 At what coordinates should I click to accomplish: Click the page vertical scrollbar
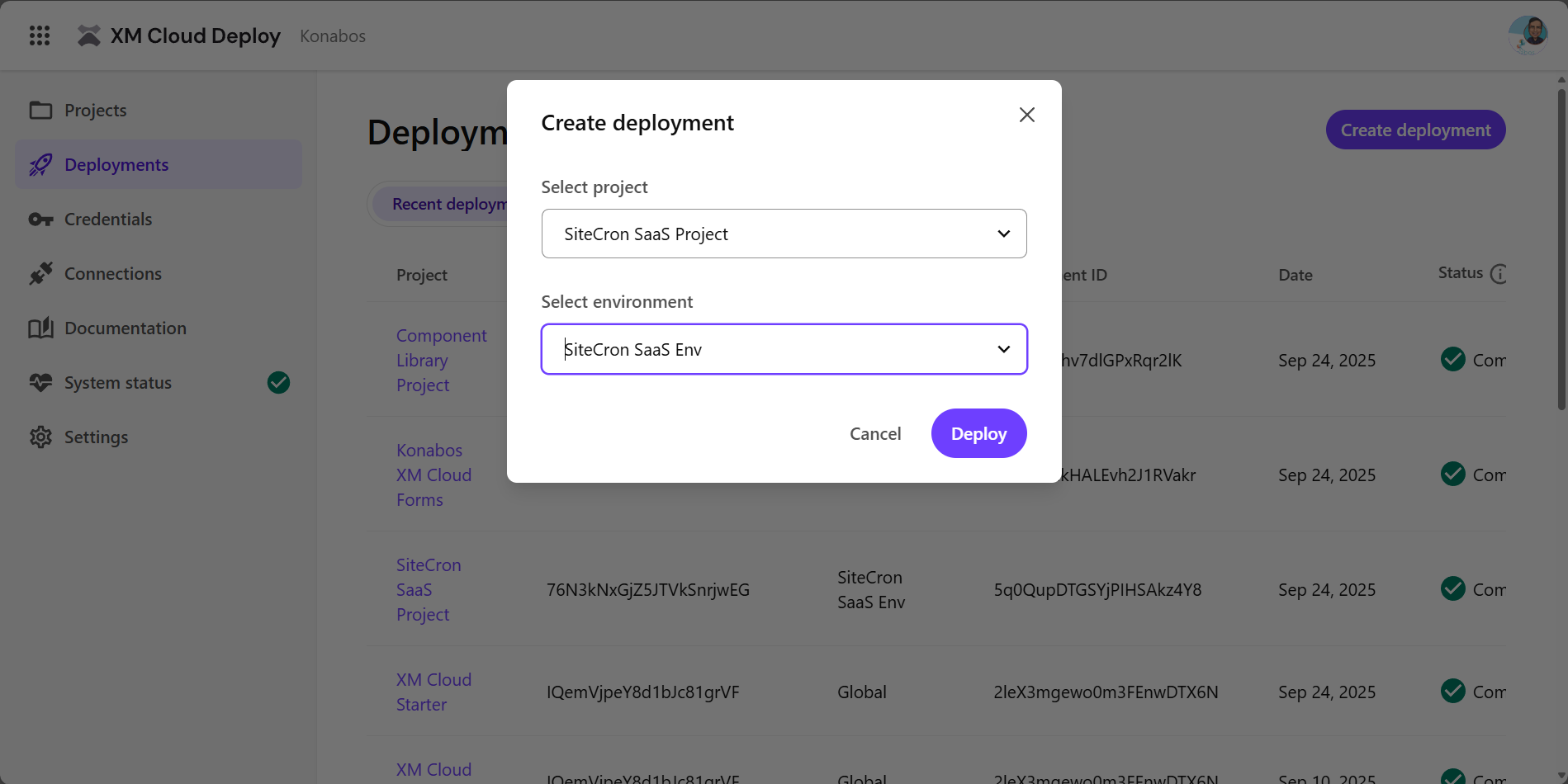pyautogui.click(x=1561, y=248)
